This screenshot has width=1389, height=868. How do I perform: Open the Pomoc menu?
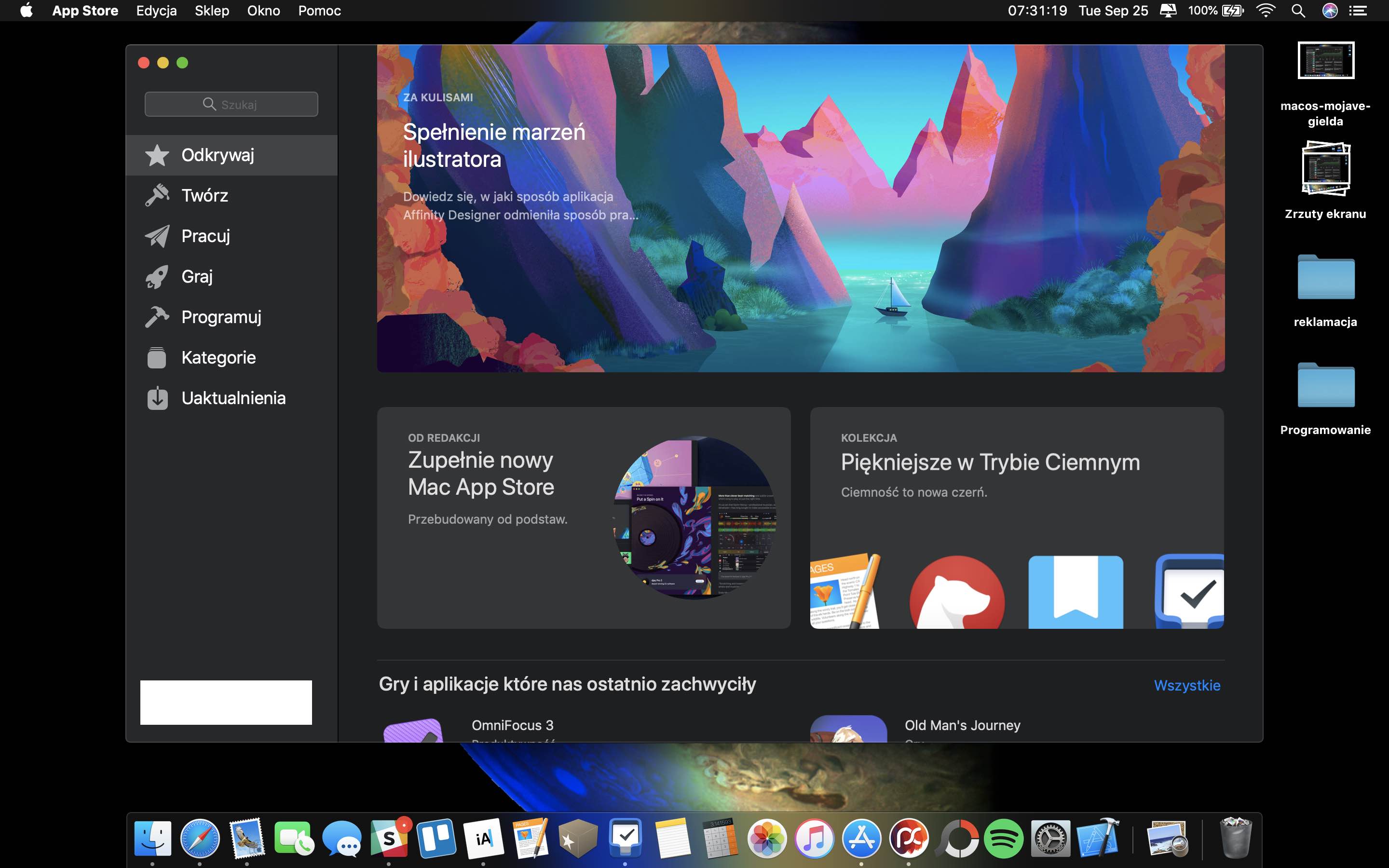[319, 10]
